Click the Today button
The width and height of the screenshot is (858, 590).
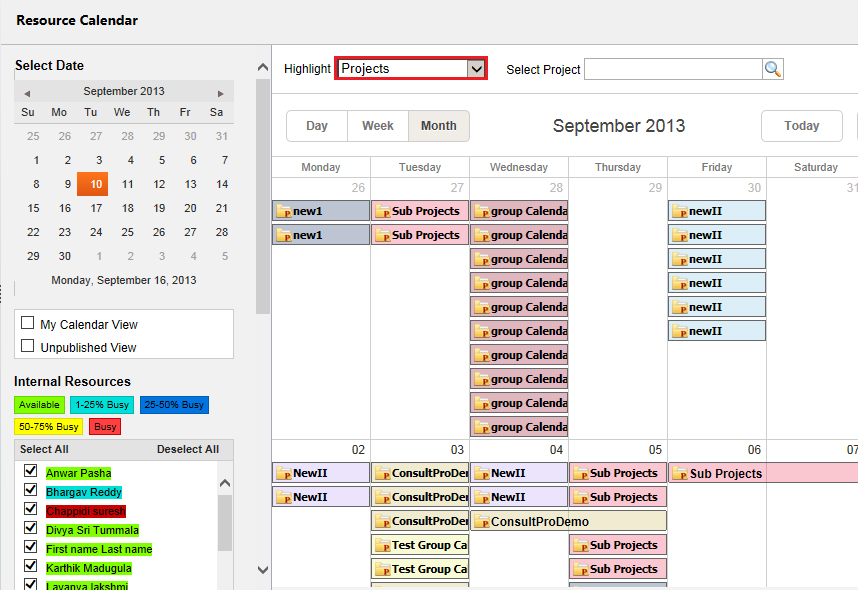click(801, 126)
